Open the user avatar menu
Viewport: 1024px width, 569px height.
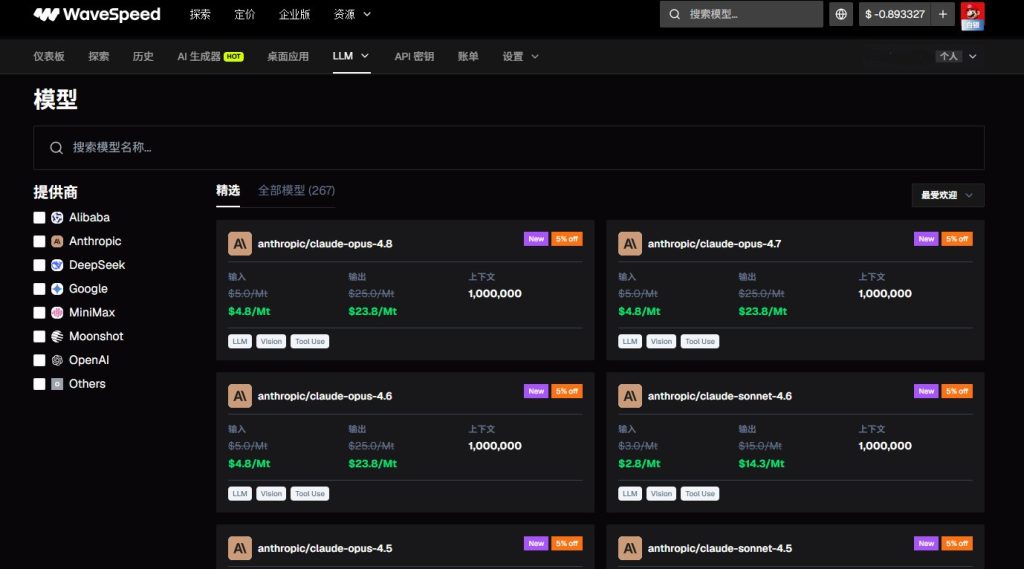(972, 16)
